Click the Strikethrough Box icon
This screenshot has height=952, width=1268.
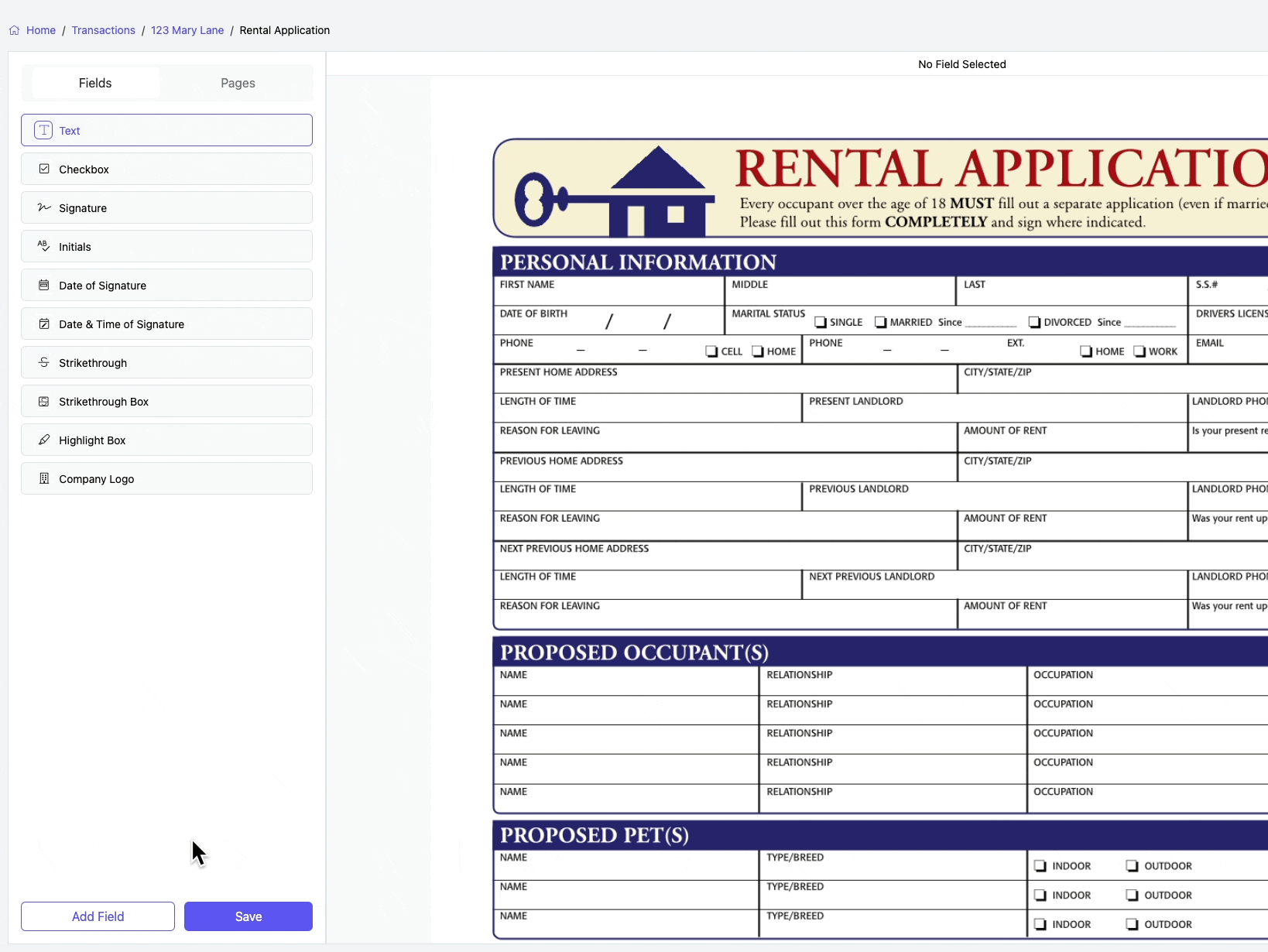coord(44,401)
